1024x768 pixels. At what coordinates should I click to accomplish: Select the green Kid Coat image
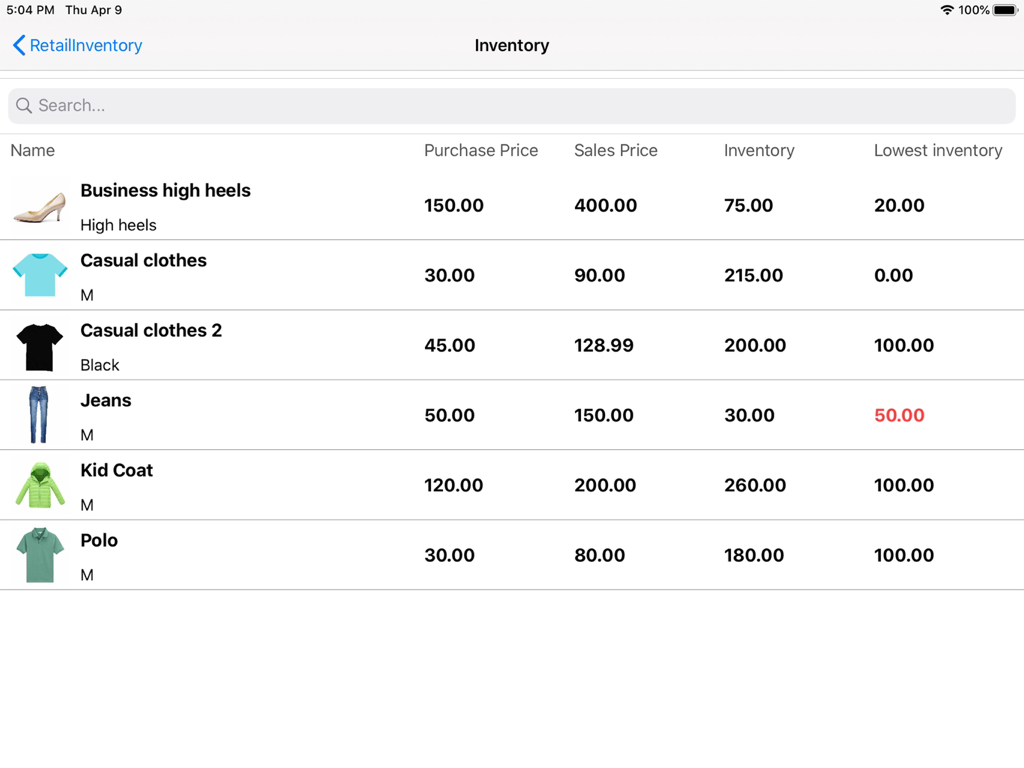click(39, 485)
